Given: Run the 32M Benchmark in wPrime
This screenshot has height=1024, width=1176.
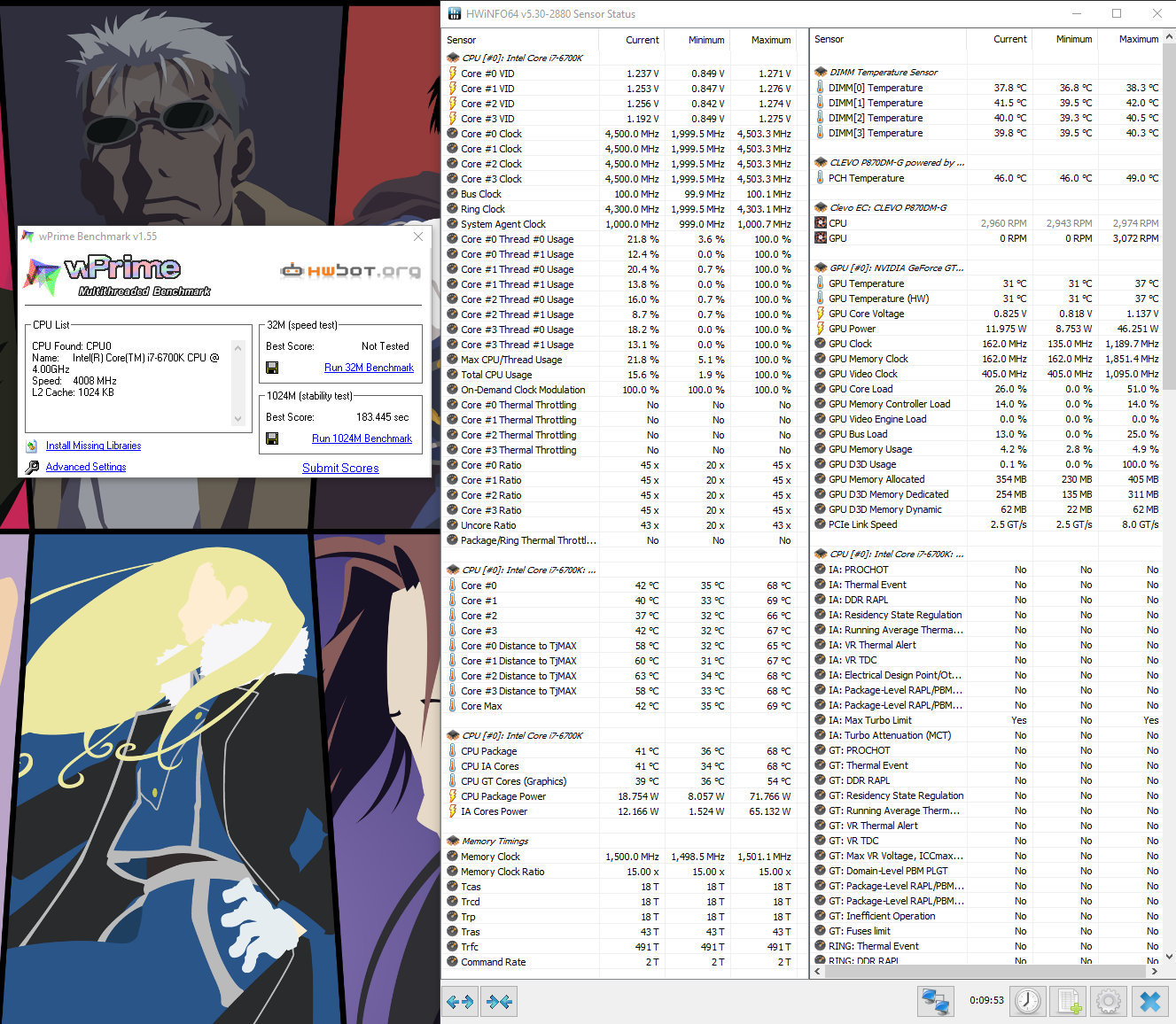Looking at the screenshot, I should pyautogui.click(x=369, y=368).
